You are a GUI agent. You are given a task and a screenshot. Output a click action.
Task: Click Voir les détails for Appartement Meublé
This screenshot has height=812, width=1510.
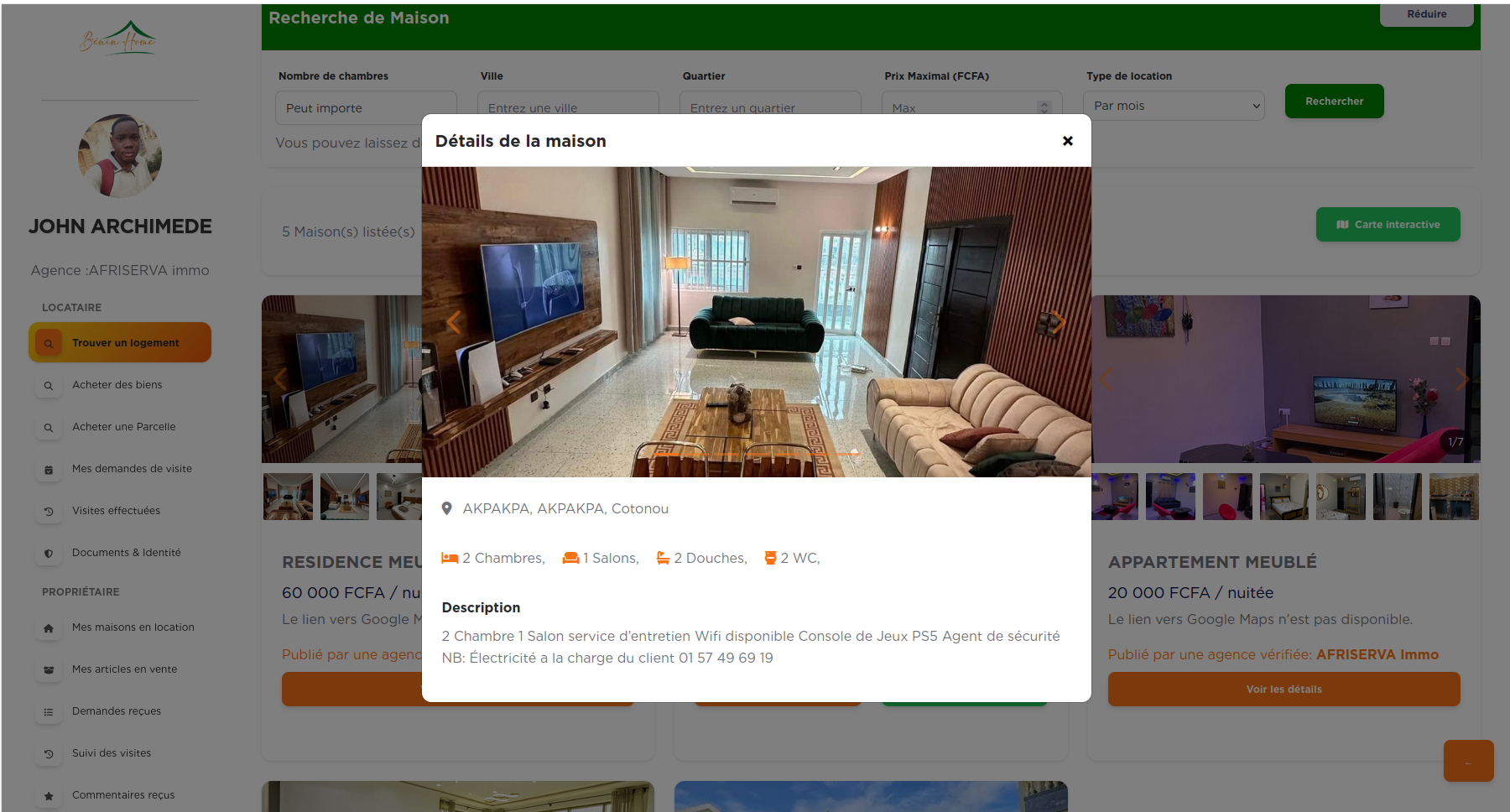pos(1283,690)
